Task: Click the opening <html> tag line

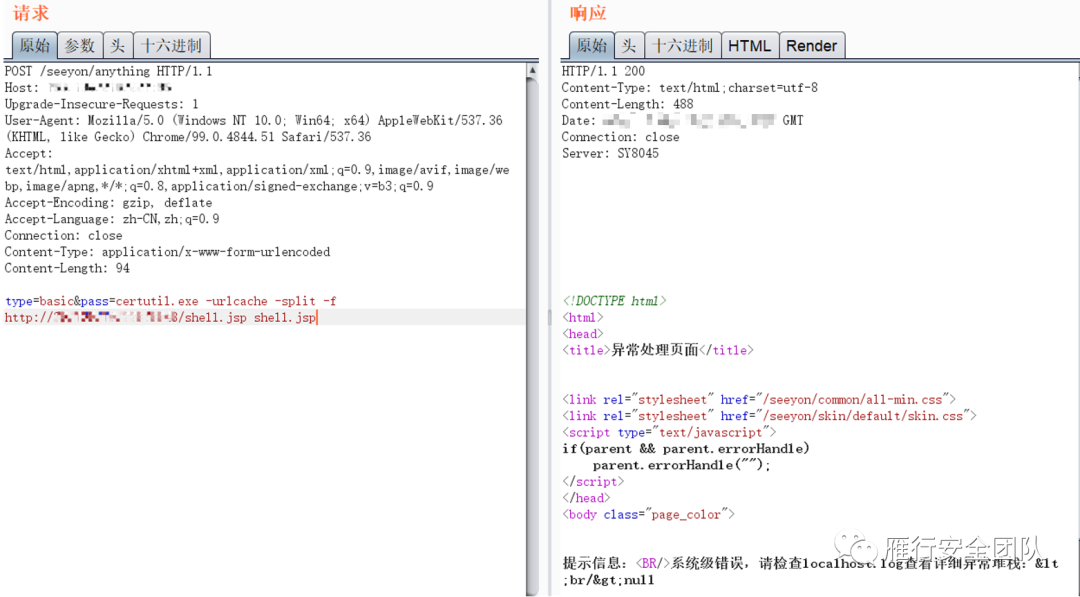Action: [x=583, y=317]
